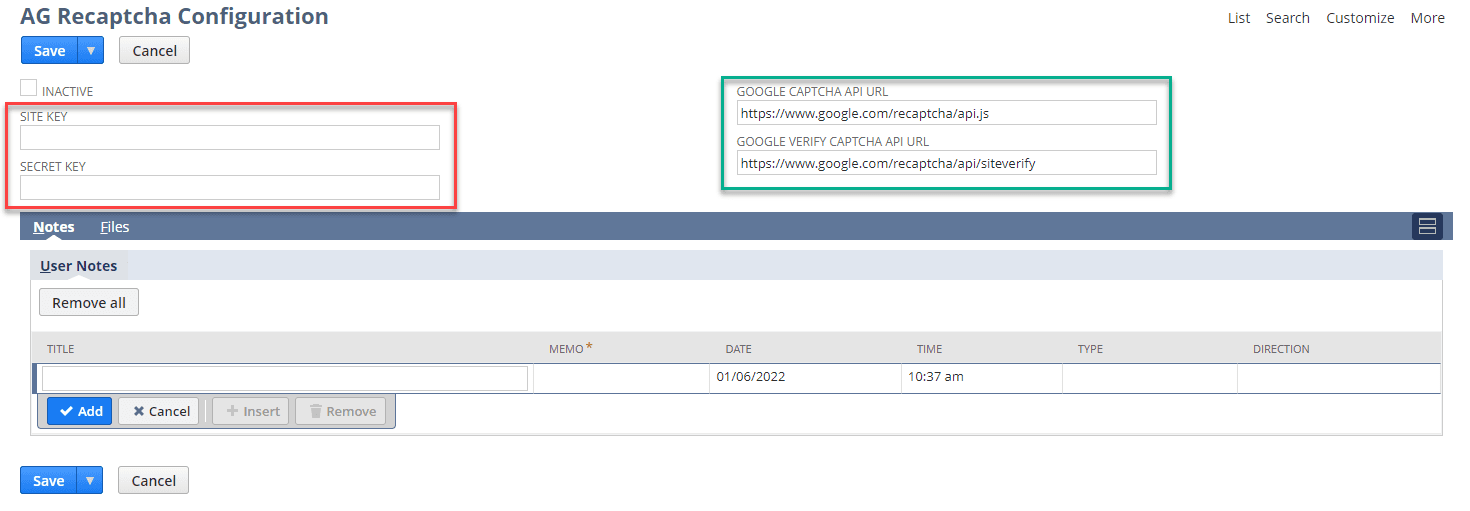Click the Title column header
This screenshot has width=1470, height=511.
(60, 349)
